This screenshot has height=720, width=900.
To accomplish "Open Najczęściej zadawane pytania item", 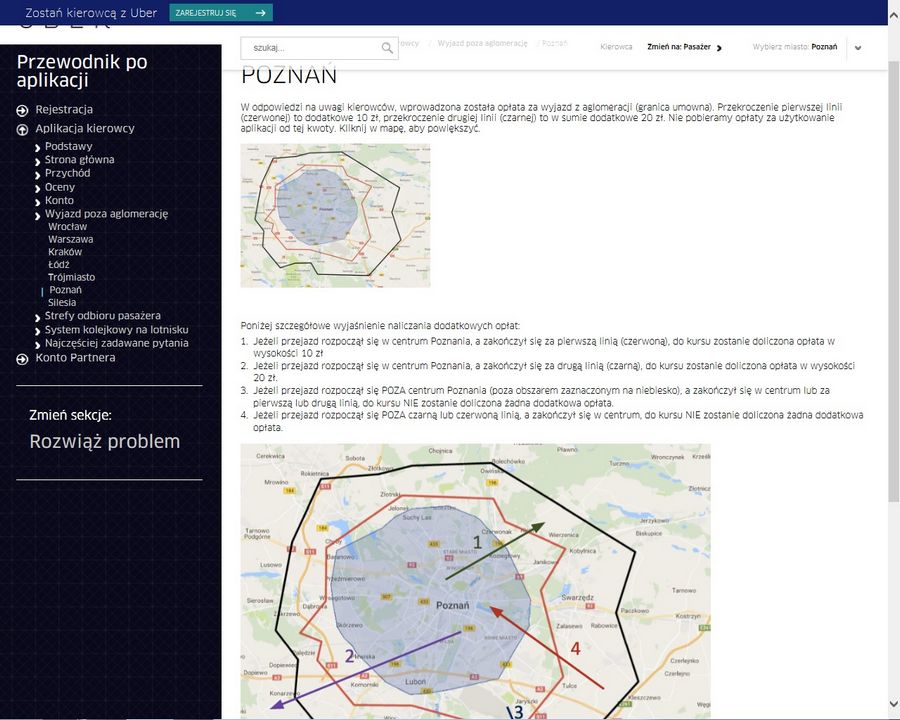I will 117,343.
